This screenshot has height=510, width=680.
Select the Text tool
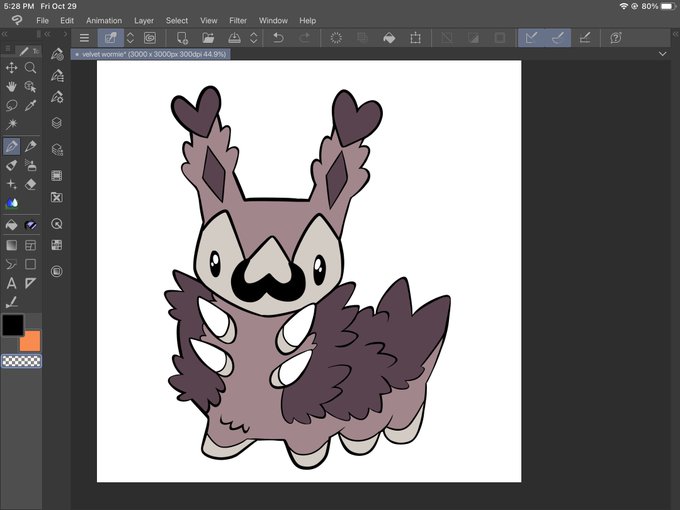pyautogui.click(x=12, y=283)
